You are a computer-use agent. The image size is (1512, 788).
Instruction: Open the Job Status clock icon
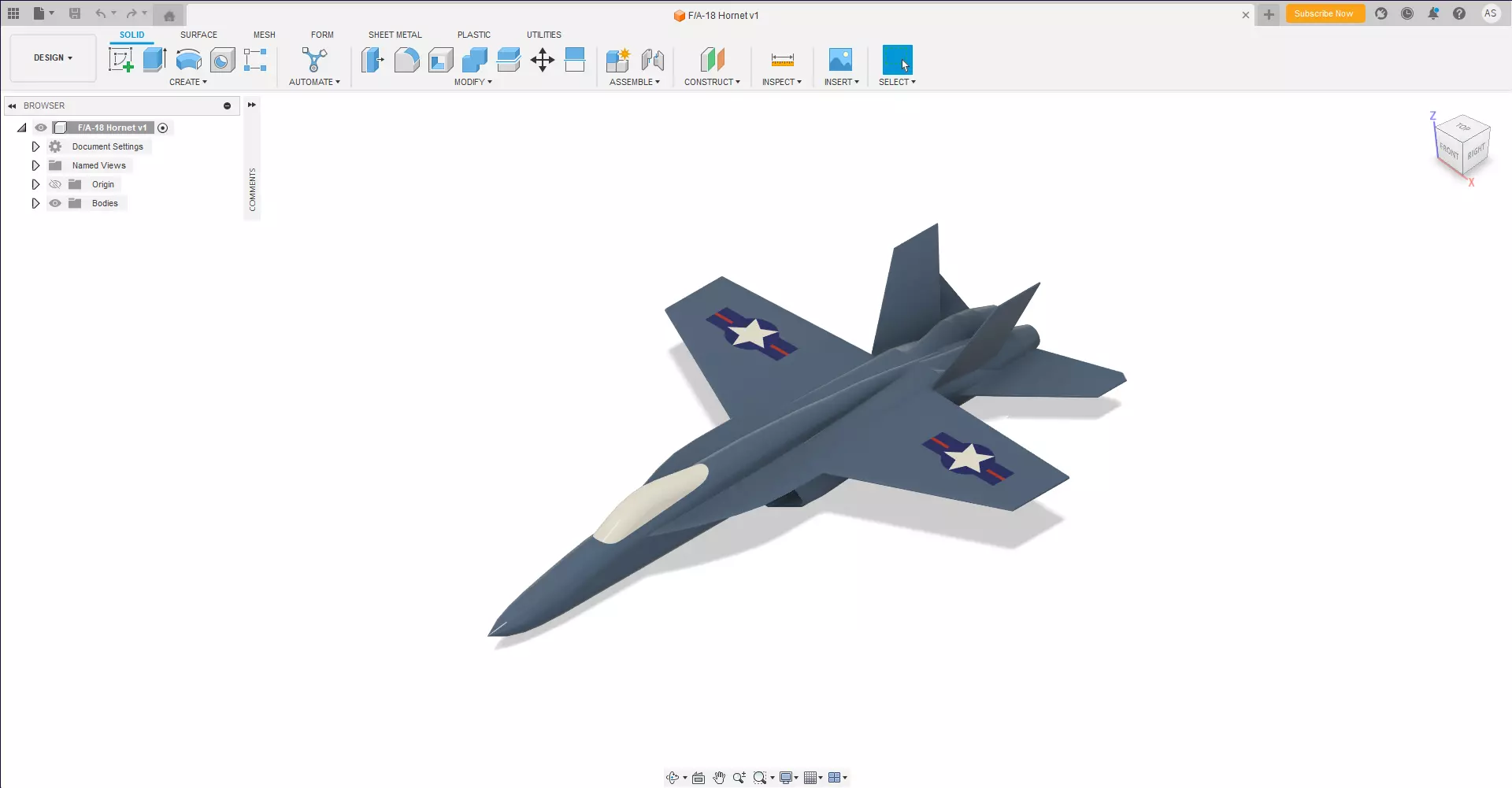pos(1407,13)
